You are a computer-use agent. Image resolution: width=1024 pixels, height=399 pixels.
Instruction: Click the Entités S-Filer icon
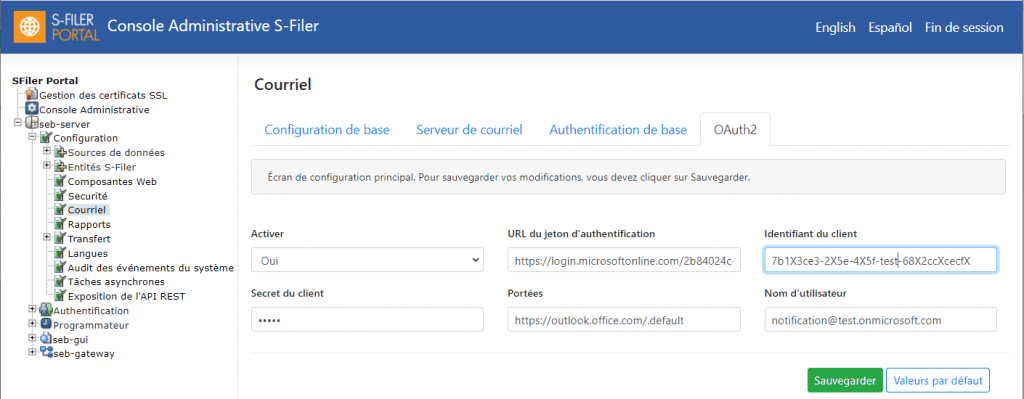click(60, 167)
